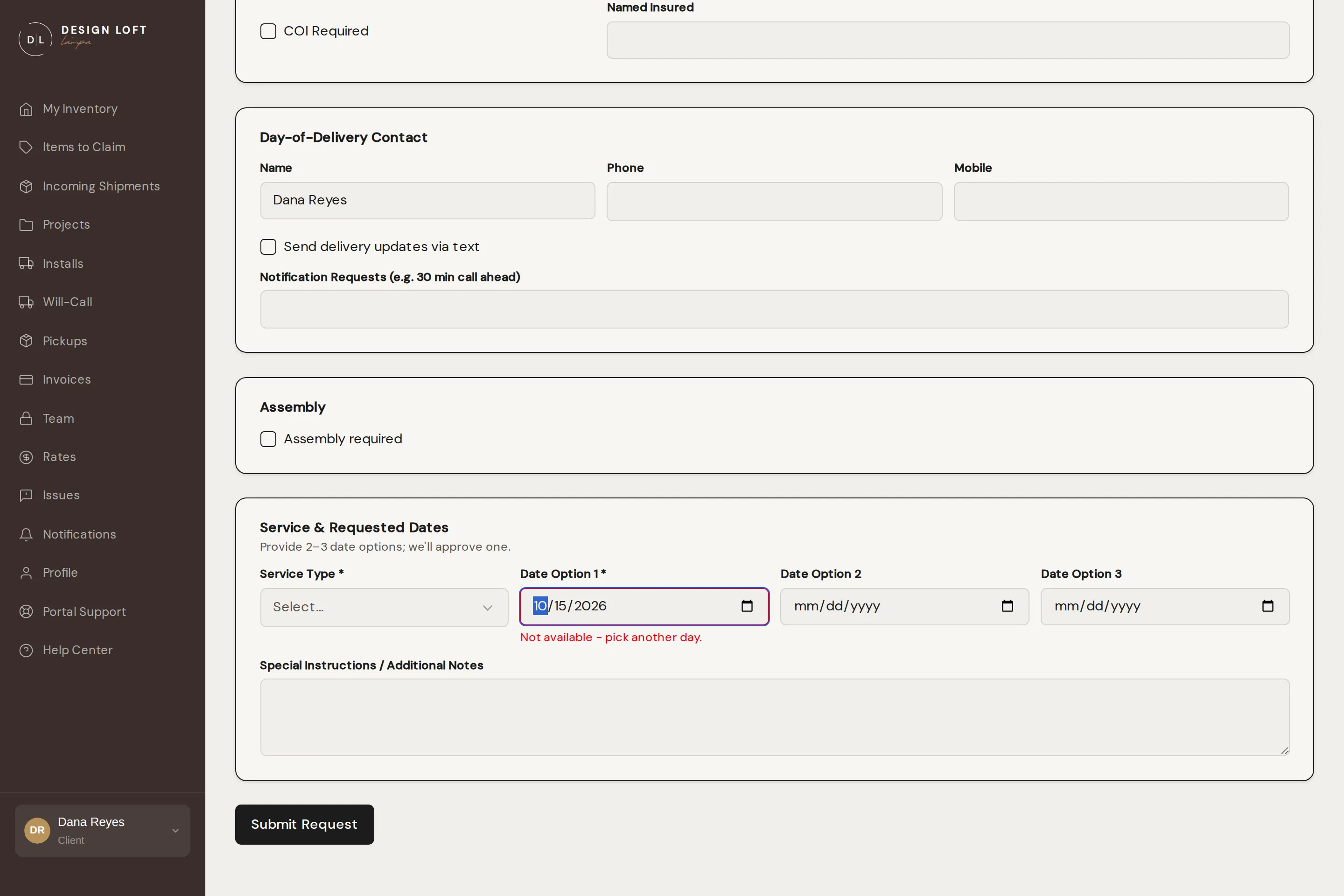Open calendar picker for Date Option 2
This screenshot has width=1344, height=896.
point(1008,606)
